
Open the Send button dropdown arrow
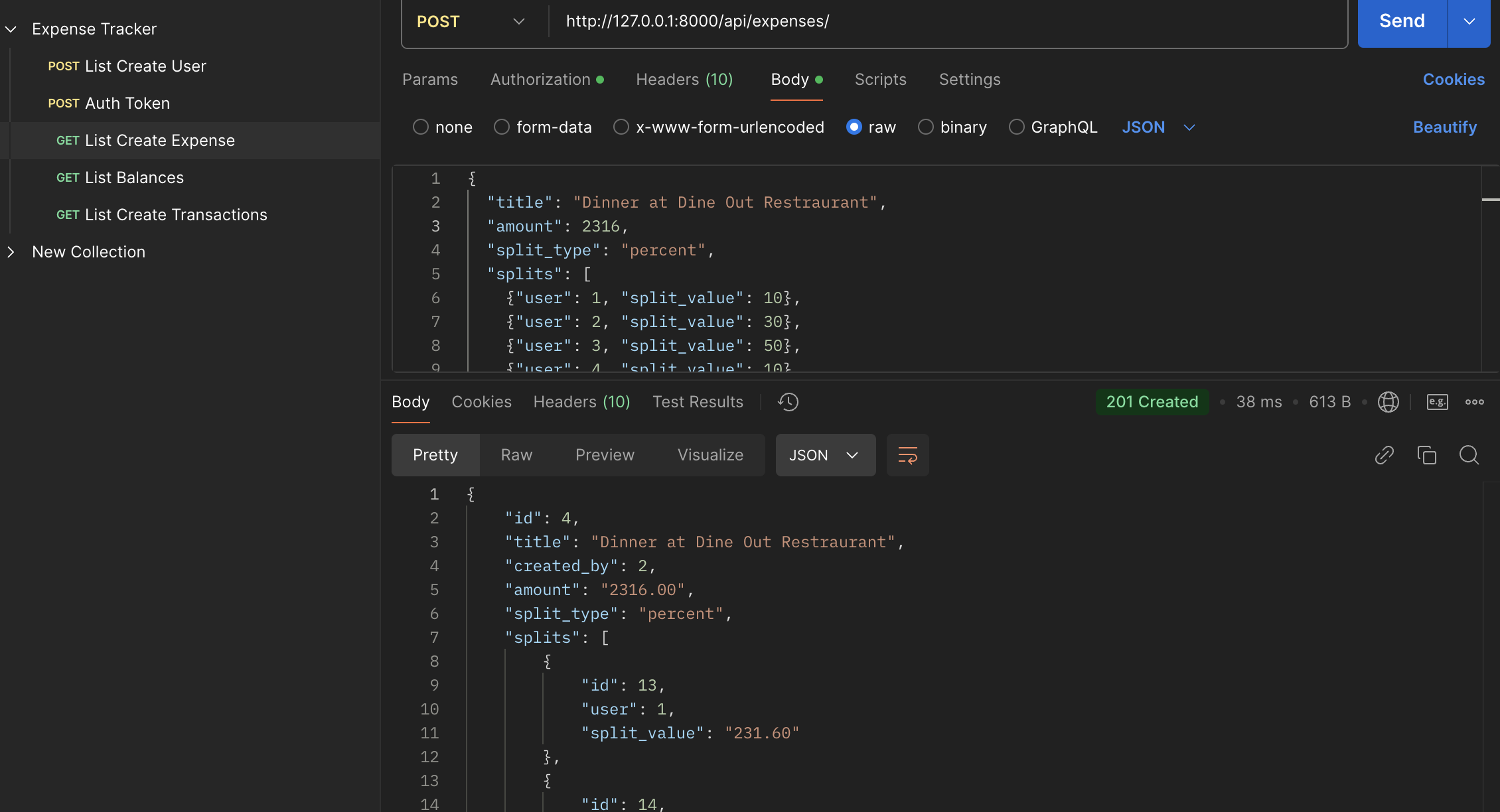tap(1469, 21)
